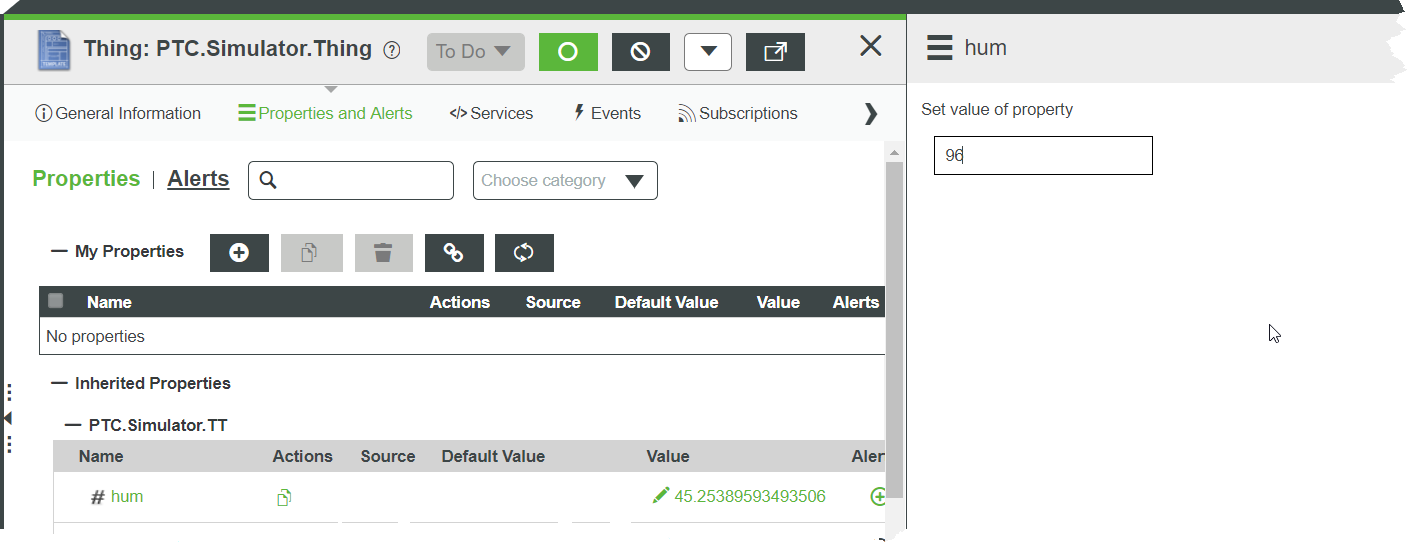The height and width of the screenshot is (550, 1414).
Task: Open the General Information tab
Action: click(118, 113)
